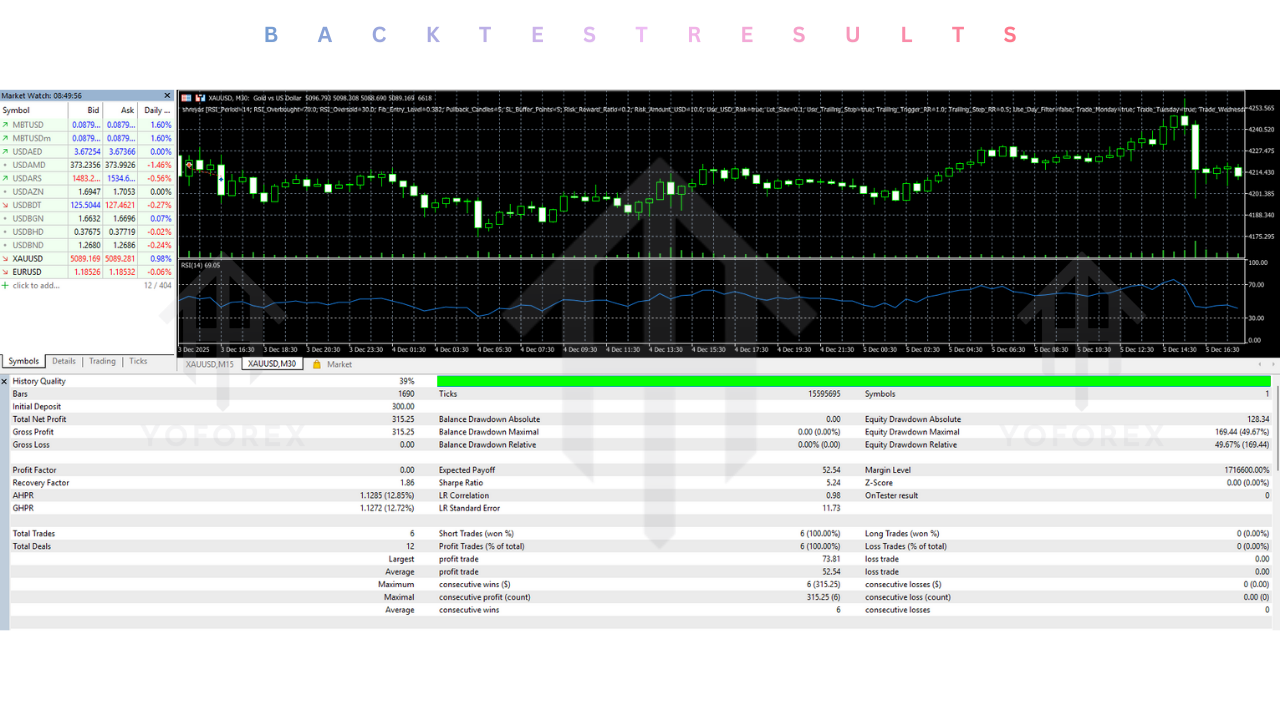1280x720 pixels.
Task: Click the Daily change column header
Action: 156,110
